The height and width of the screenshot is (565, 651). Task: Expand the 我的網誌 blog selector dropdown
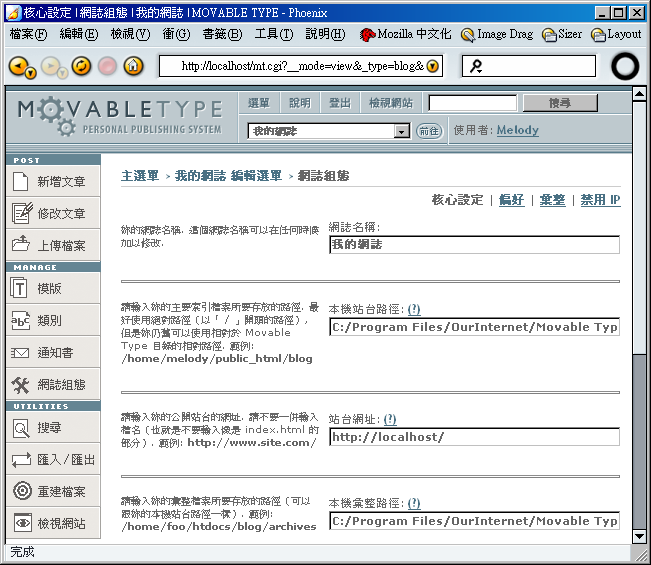(401, 132)
